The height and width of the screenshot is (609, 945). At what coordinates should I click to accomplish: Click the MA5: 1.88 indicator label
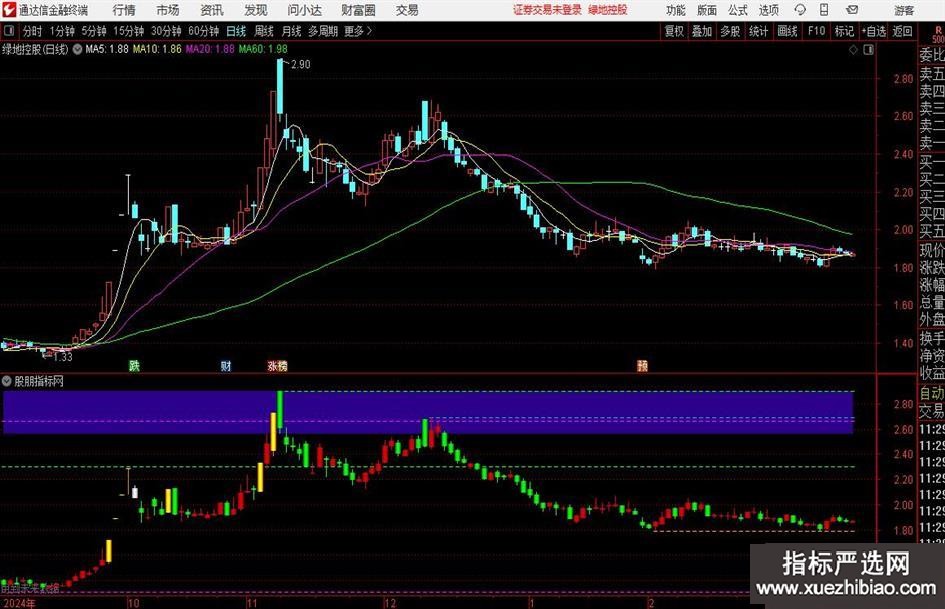(x=107, y=49)
